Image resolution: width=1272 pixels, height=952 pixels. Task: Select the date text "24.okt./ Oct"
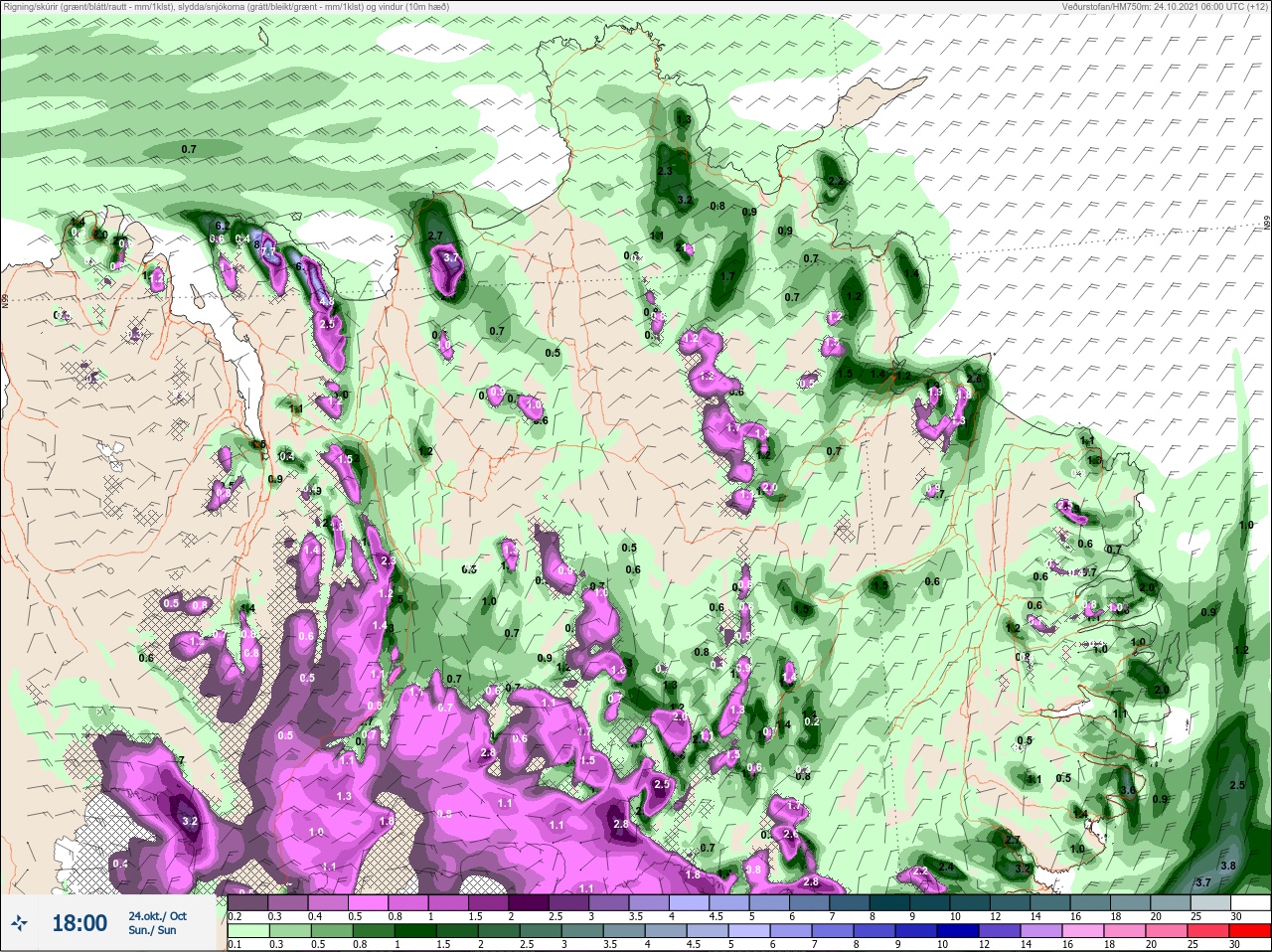pyautogui.click(x=157, y=916)
